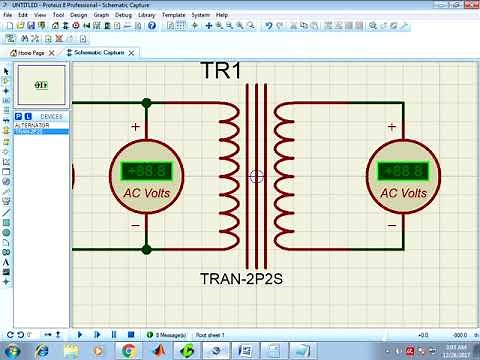The width and height of the screenshot is (480, 360).
Task: Click the TRAN-2P2S component name label
Action: click(241, 279)
